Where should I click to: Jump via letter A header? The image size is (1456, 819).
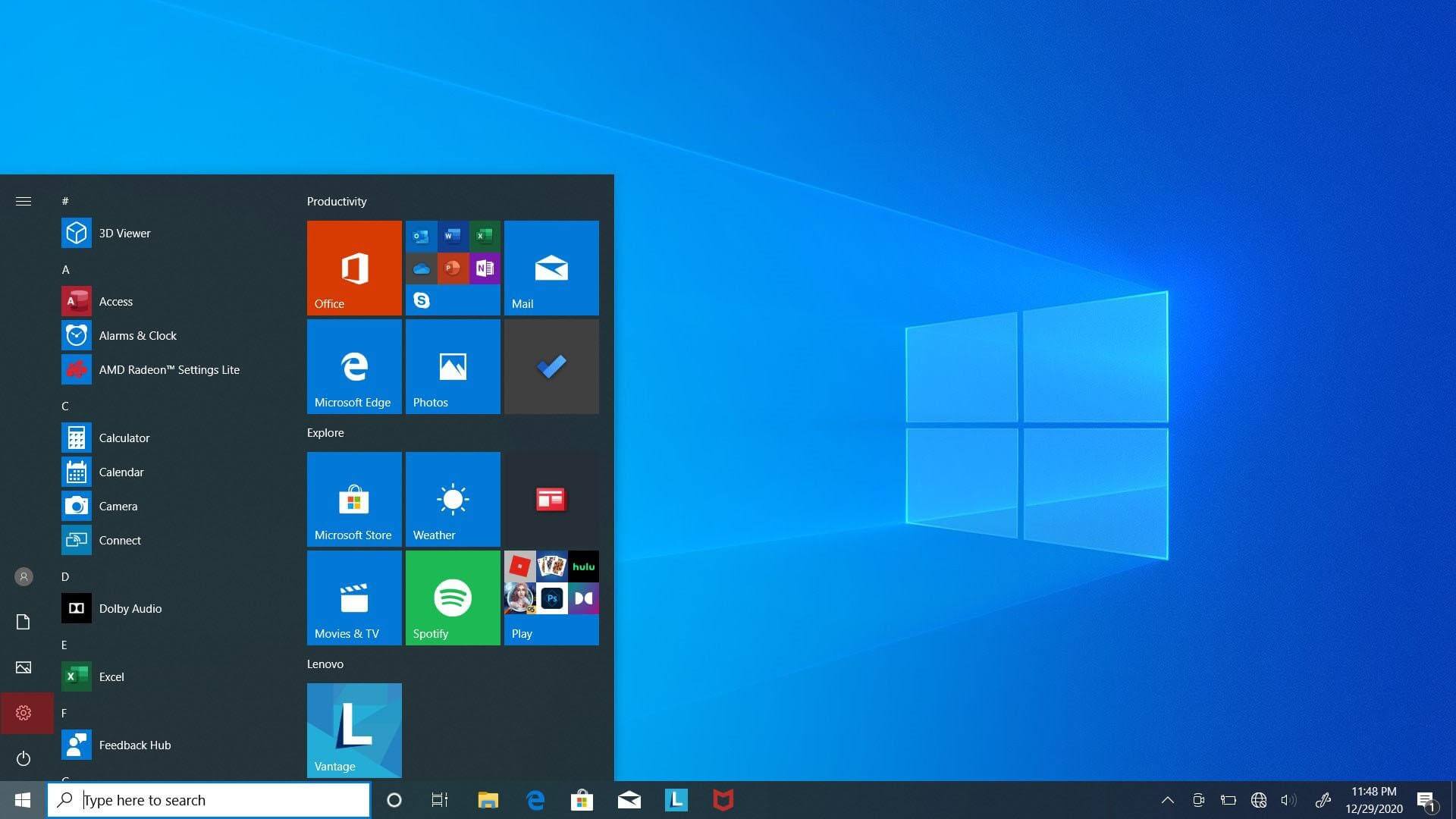pos(65,269)
